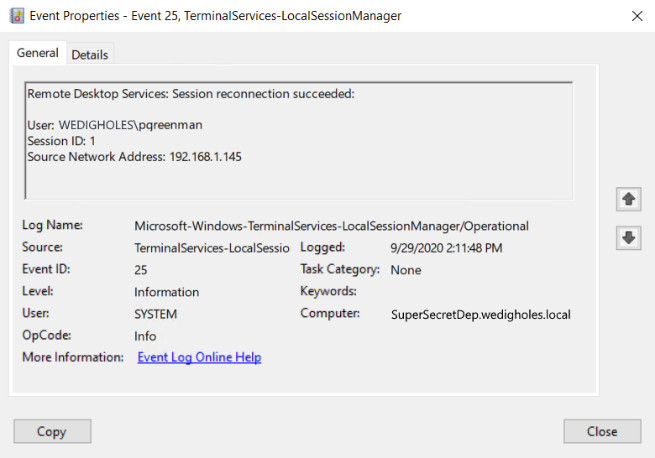Click the Level value Information
This screenshot has width=655, height=458.
point(167,292)
